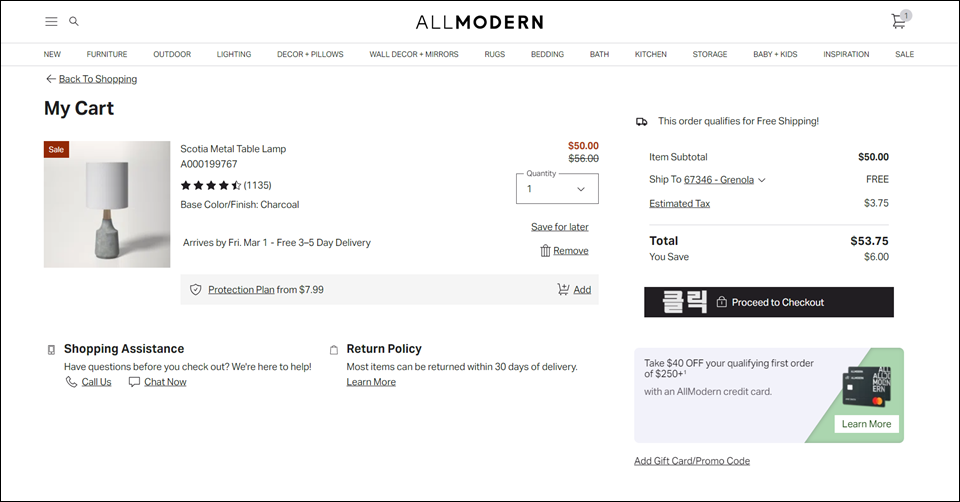Open the BABY + KIDS menu
Screen dimensions: 960x502
[775, 54]
